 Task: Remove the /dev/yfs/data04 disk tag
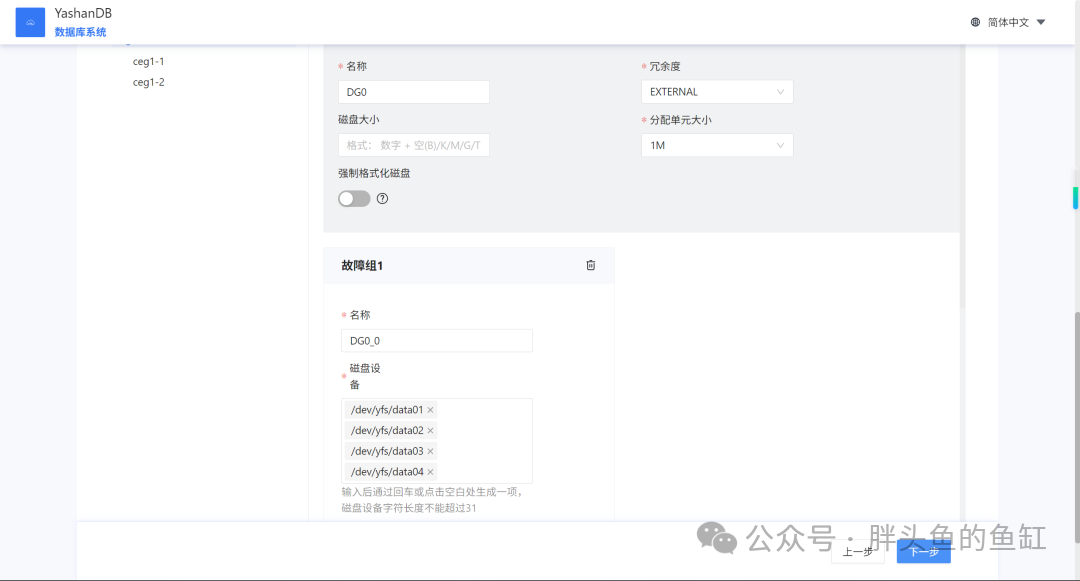click(x=430, y=472)
